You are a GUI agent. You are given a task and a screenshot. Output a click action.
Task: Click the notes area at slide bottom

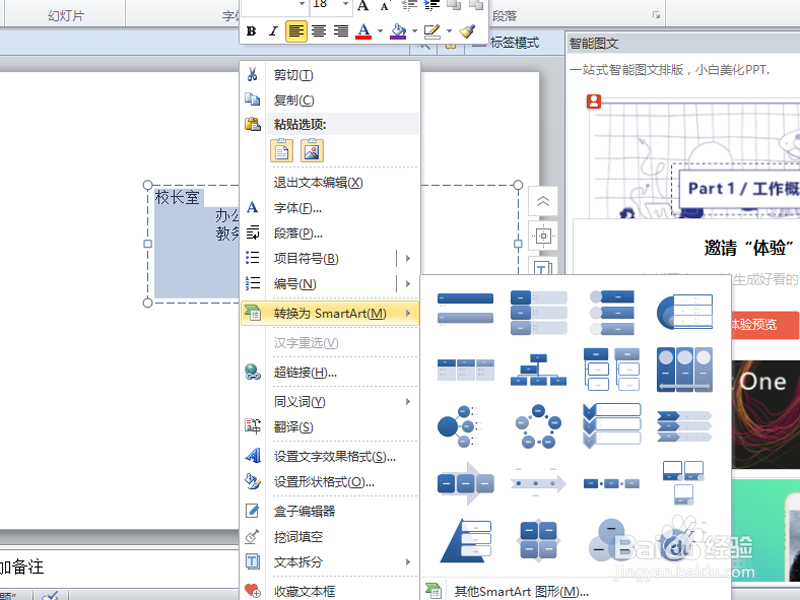[x=120, y=567]
